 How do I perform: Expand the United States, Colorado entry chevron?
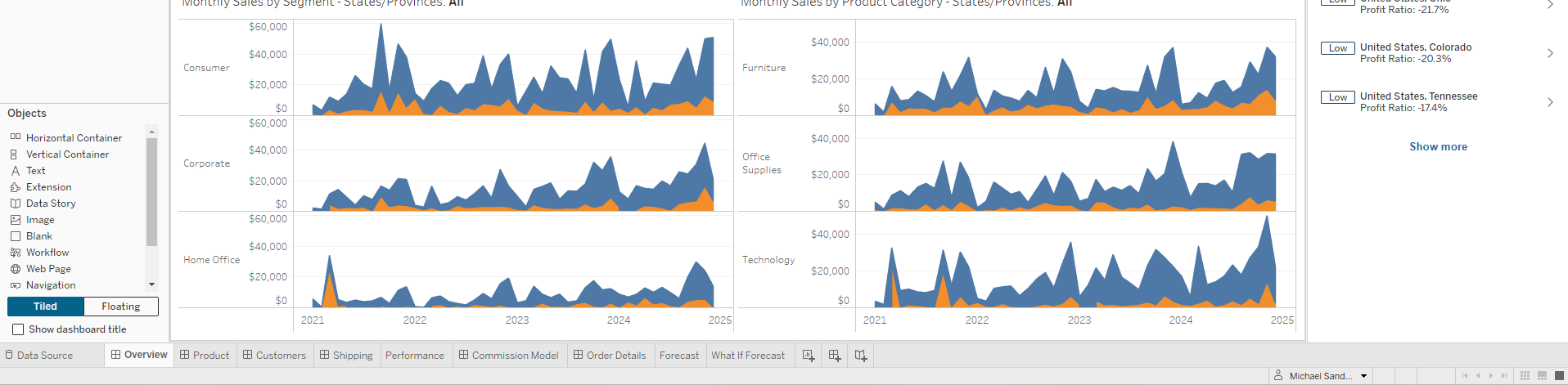pos(1550,53)
